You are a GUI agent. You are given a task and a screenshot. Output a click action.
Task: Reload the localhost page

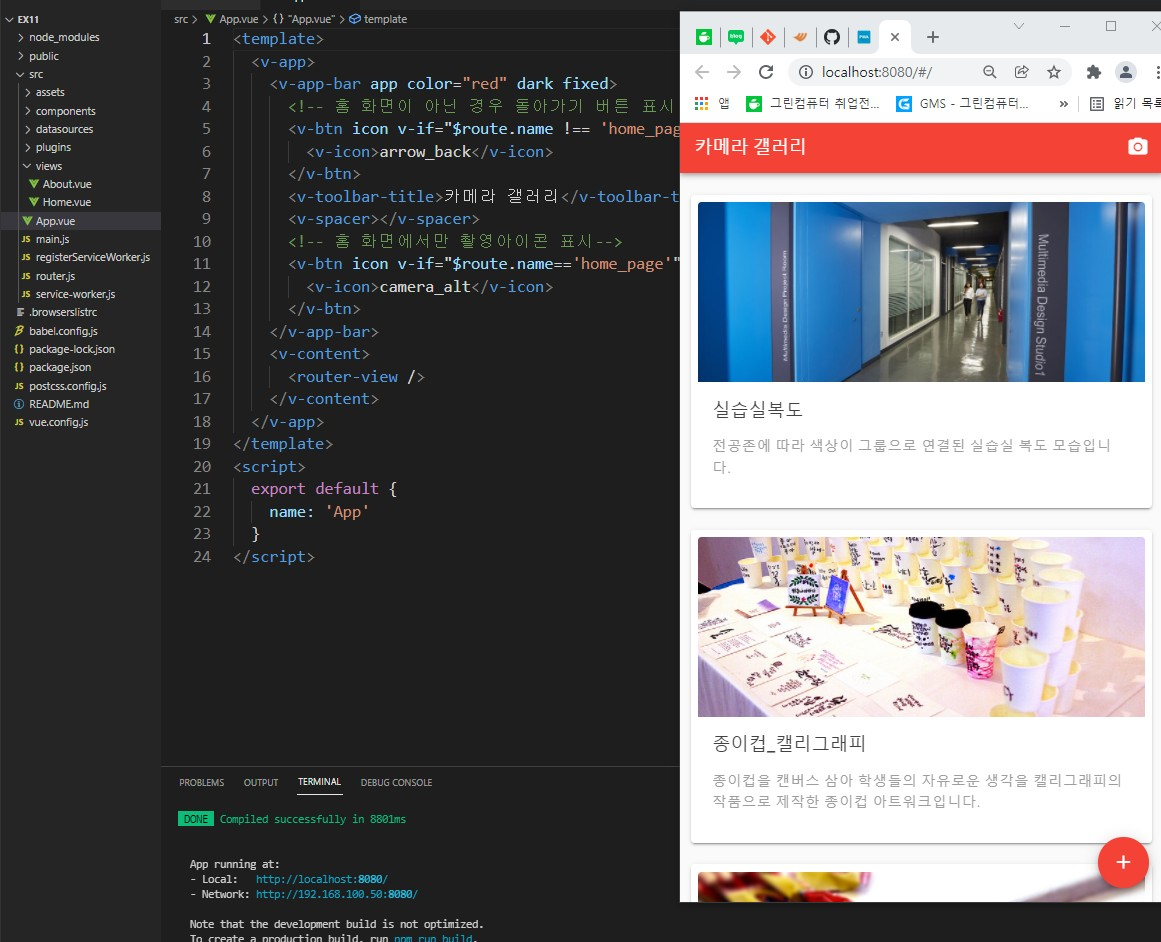pos(766,72)
